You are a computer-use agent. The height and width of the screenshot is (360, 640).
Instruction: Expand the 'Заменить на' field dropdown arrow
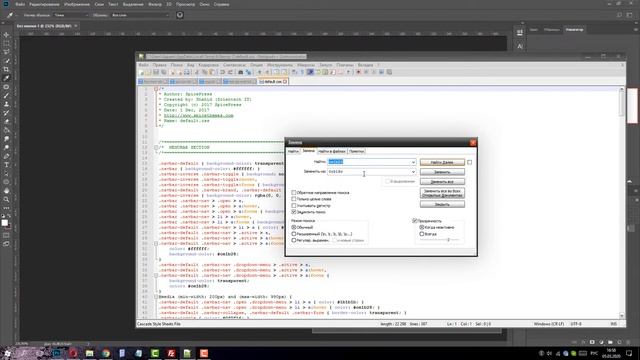coord(413,172)
